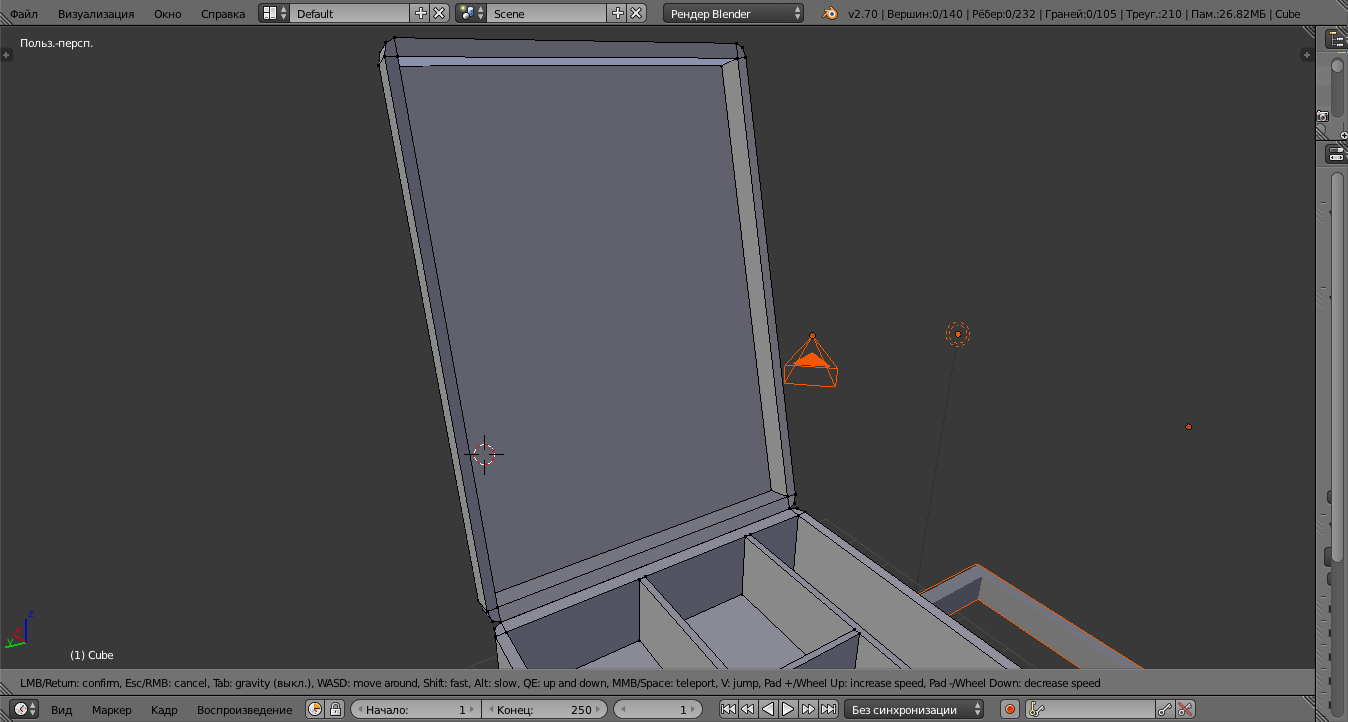This screenshot has width=1348, height=722.
Task: Toggle the preview range clock icon
Action: pos(315,710)
